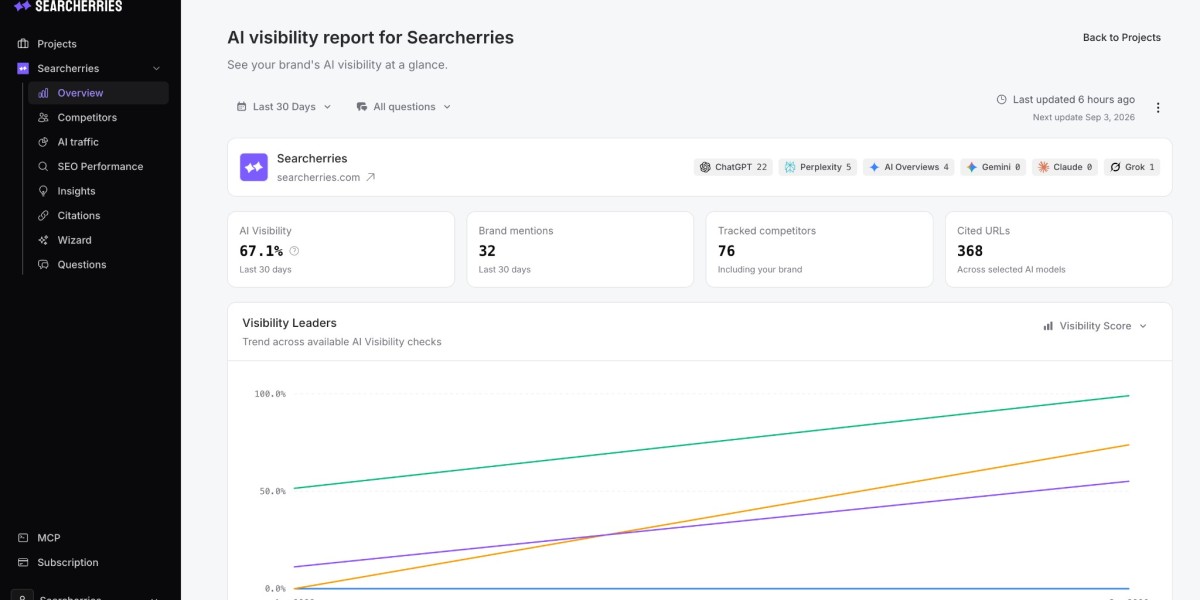1200x600 pixels.
Task: Collapse the Searcherries project chevron
Action: pos(156,69)
